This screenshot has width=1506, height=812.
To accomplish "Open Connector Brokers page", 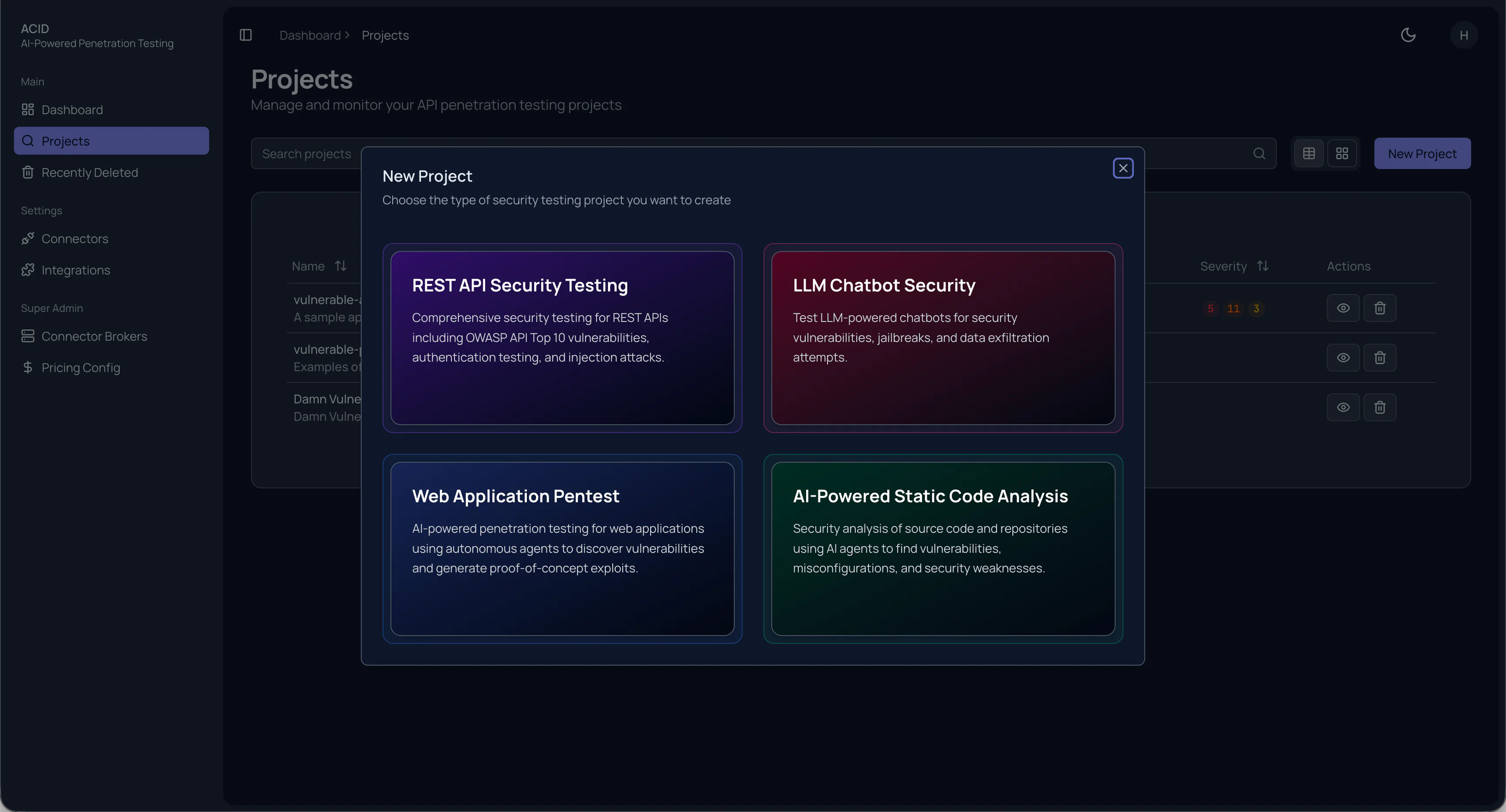I will pos(111,336).
